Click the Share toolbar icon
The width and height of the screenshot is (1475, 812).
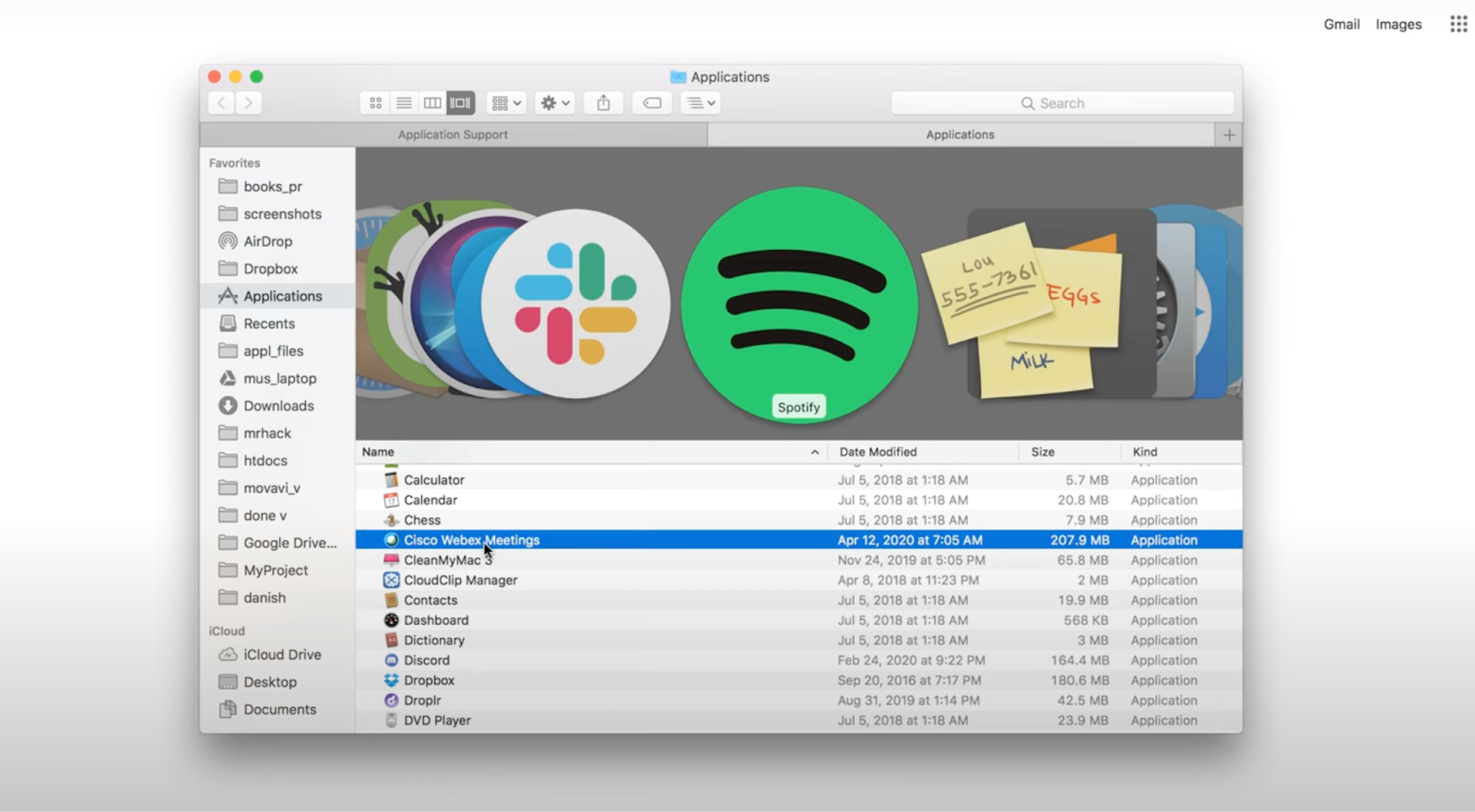tap(604, 103)
